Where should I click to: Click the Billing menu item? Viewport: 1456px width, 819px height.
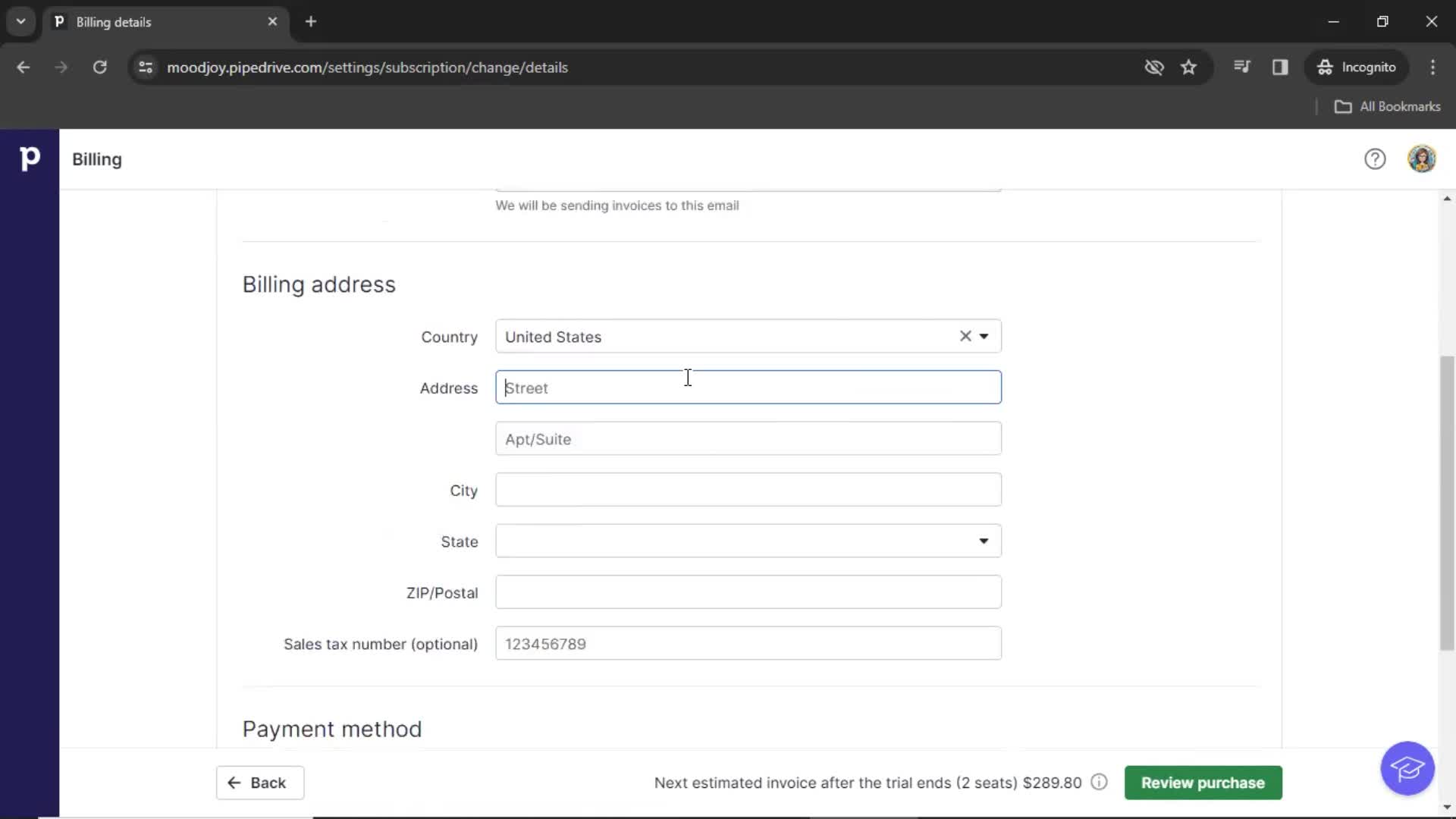(x=97, y=159)
